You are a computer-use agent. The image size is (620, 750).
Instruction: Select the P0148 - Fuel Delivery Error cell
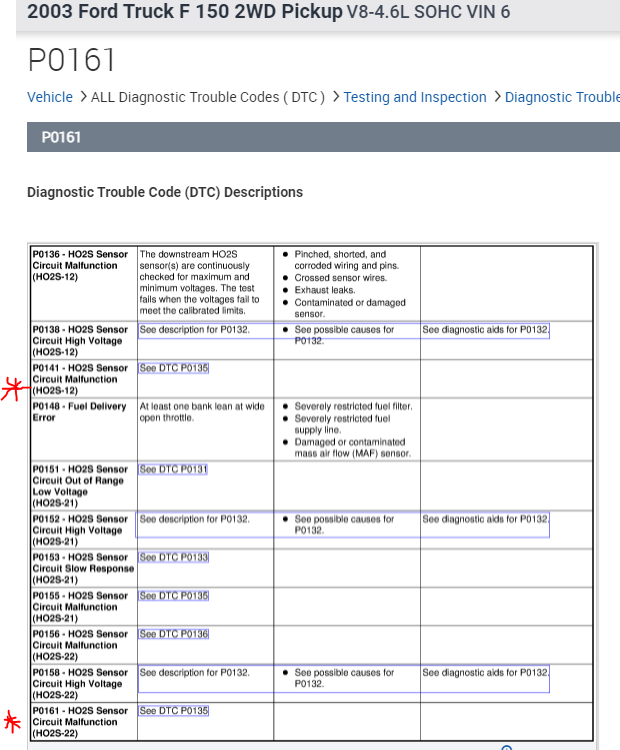pos(84,430)
